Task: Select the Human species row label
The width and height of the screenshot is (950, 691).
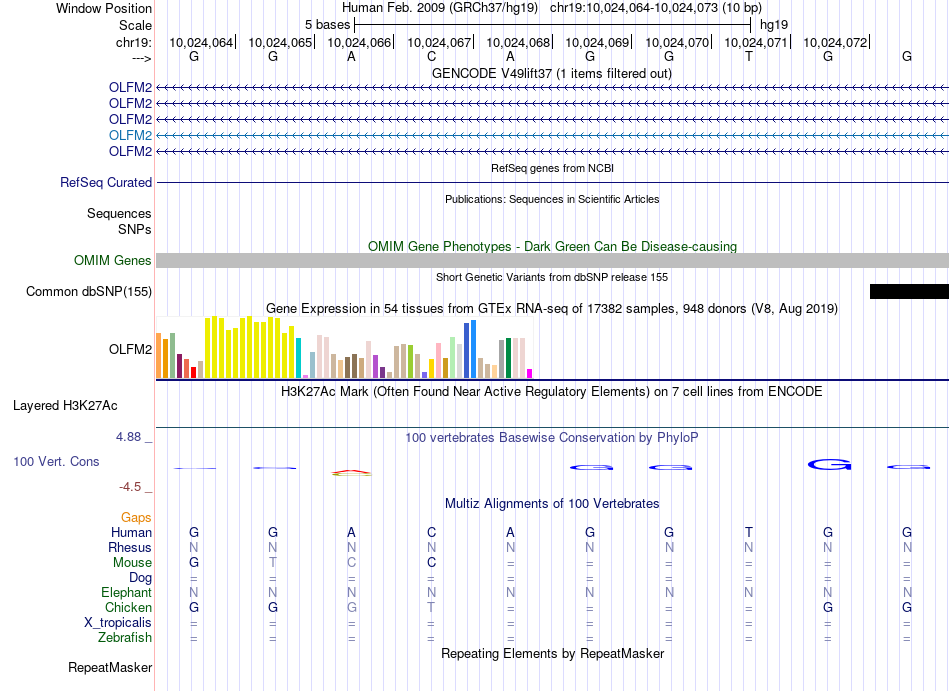Action: click(131, 532)
